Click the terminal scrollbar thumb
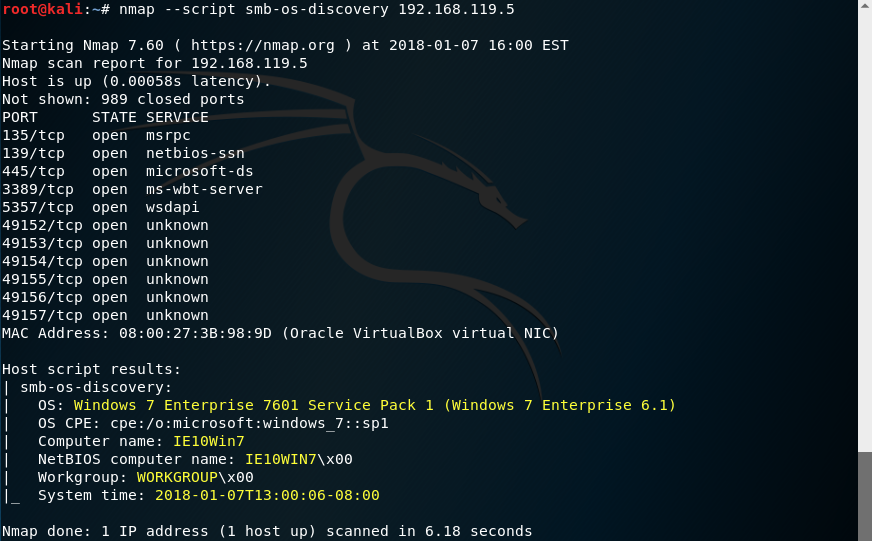The height and width of the screenshot is (541, 872). (865, 496)
